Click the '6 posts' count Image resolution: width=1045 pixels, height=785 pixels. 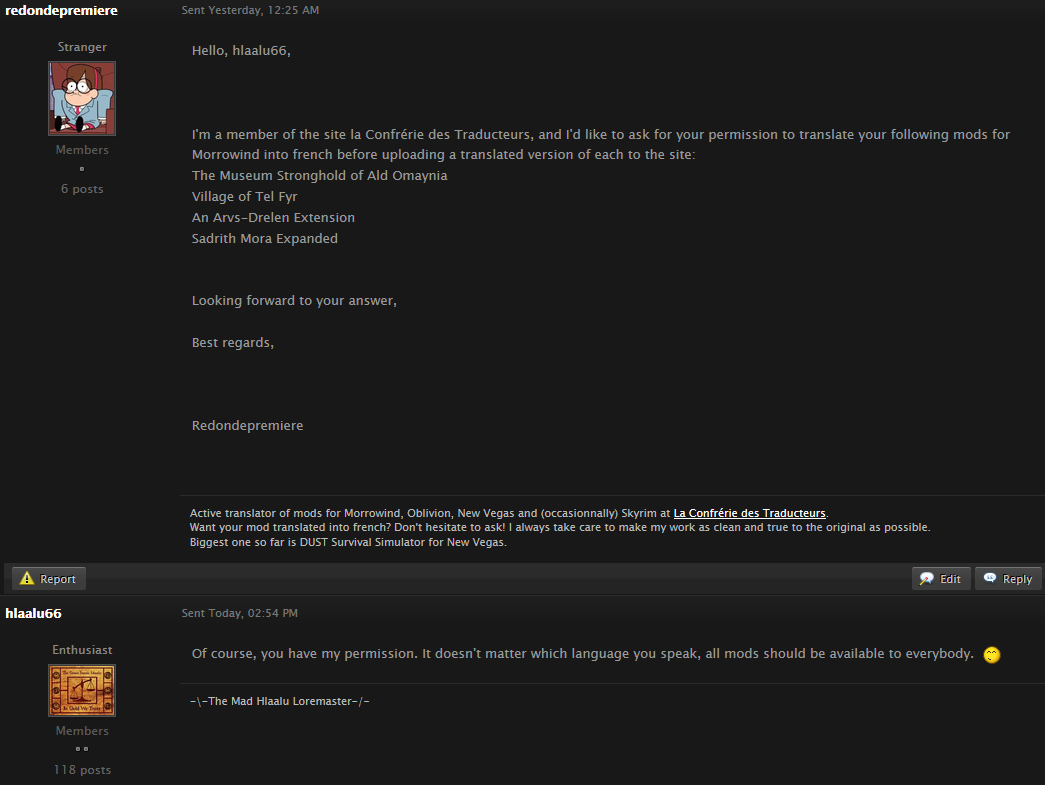82,189
